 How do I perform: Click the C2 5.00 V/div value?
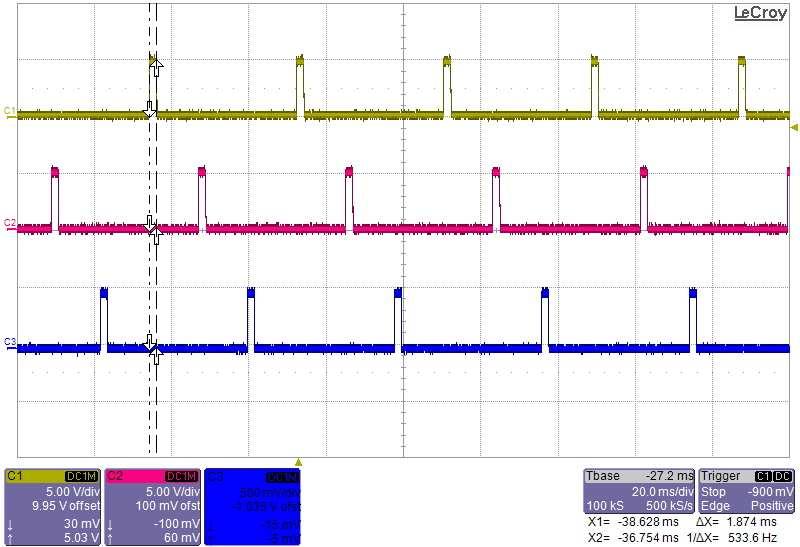click(172, 492)
